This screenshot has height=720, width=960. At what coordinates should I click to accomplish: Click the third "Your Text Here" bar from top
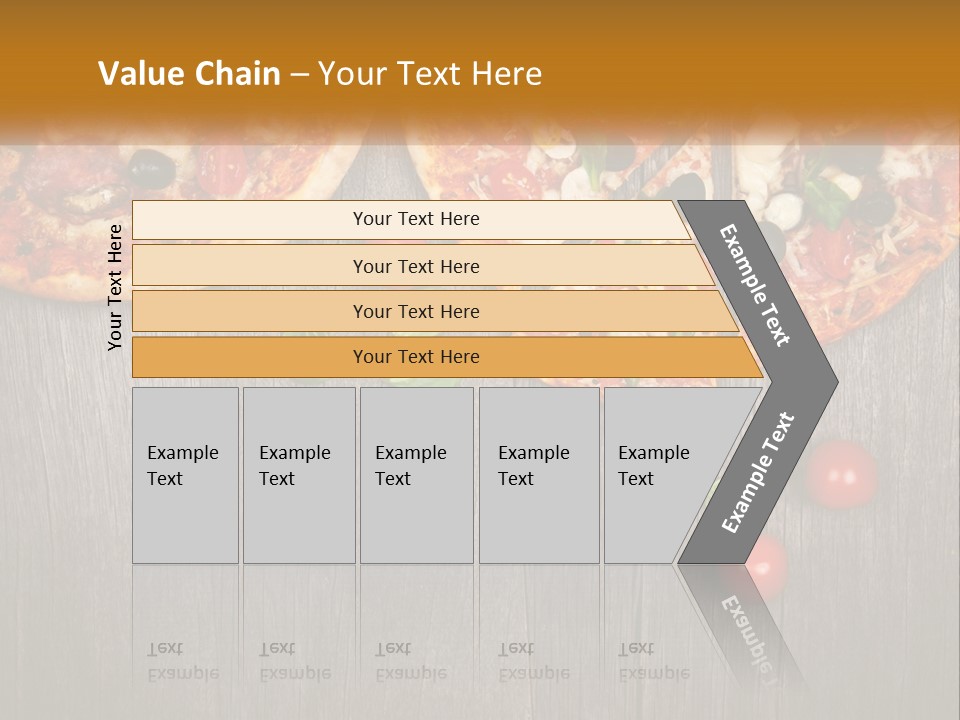pyautogui.click(x=415, y=311)
